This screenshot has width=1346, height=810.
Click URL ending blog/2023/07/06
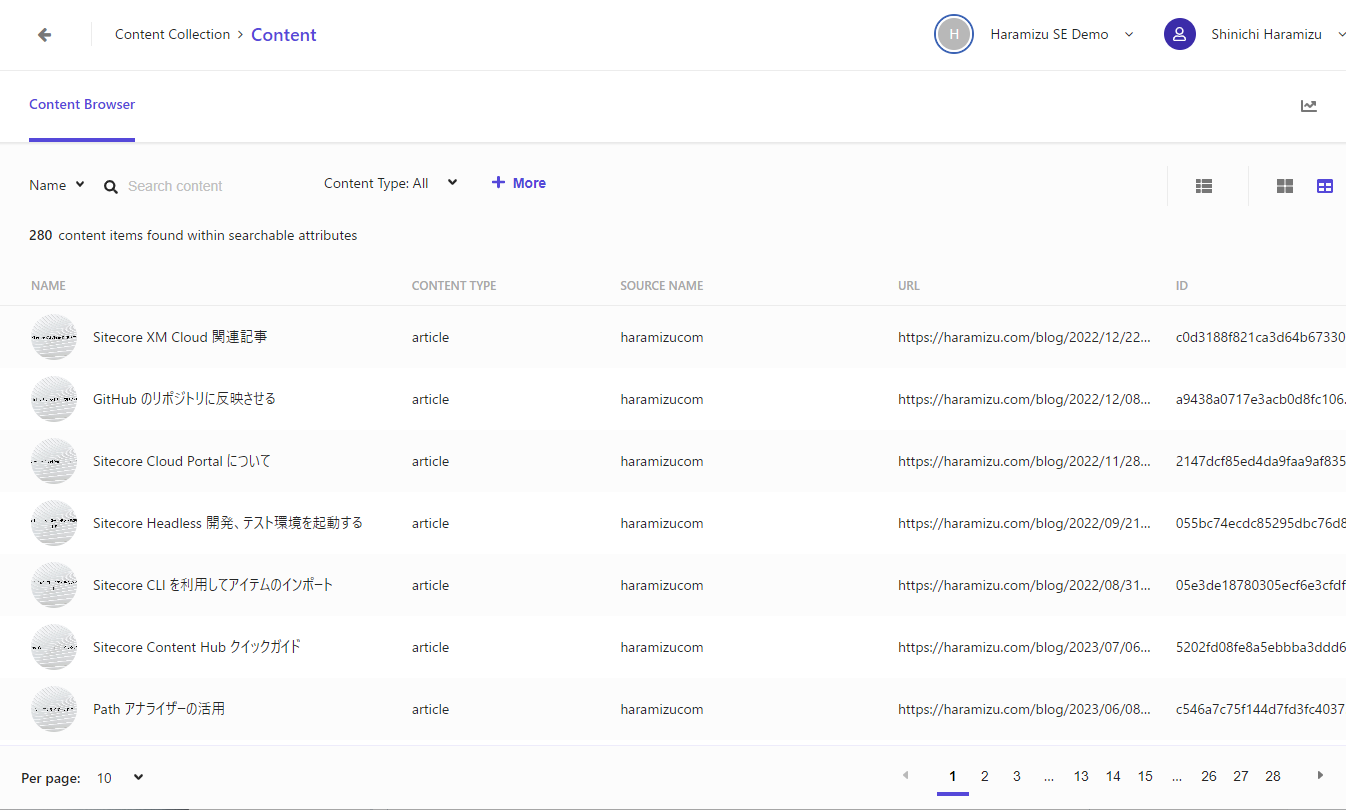(1025, 647)
